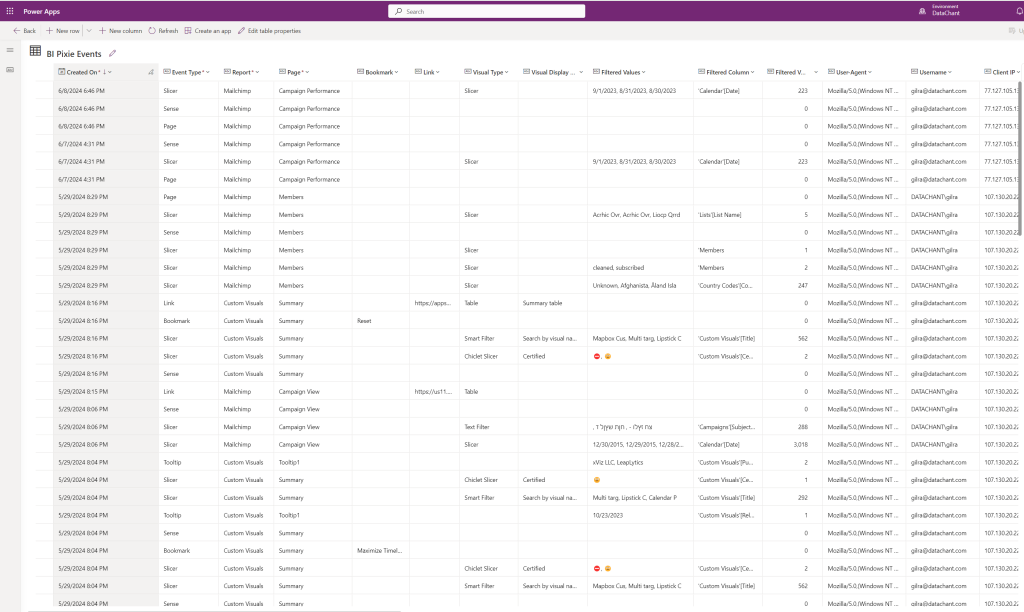Select the first row cell showing Campaign Performance

coord(309,91)
